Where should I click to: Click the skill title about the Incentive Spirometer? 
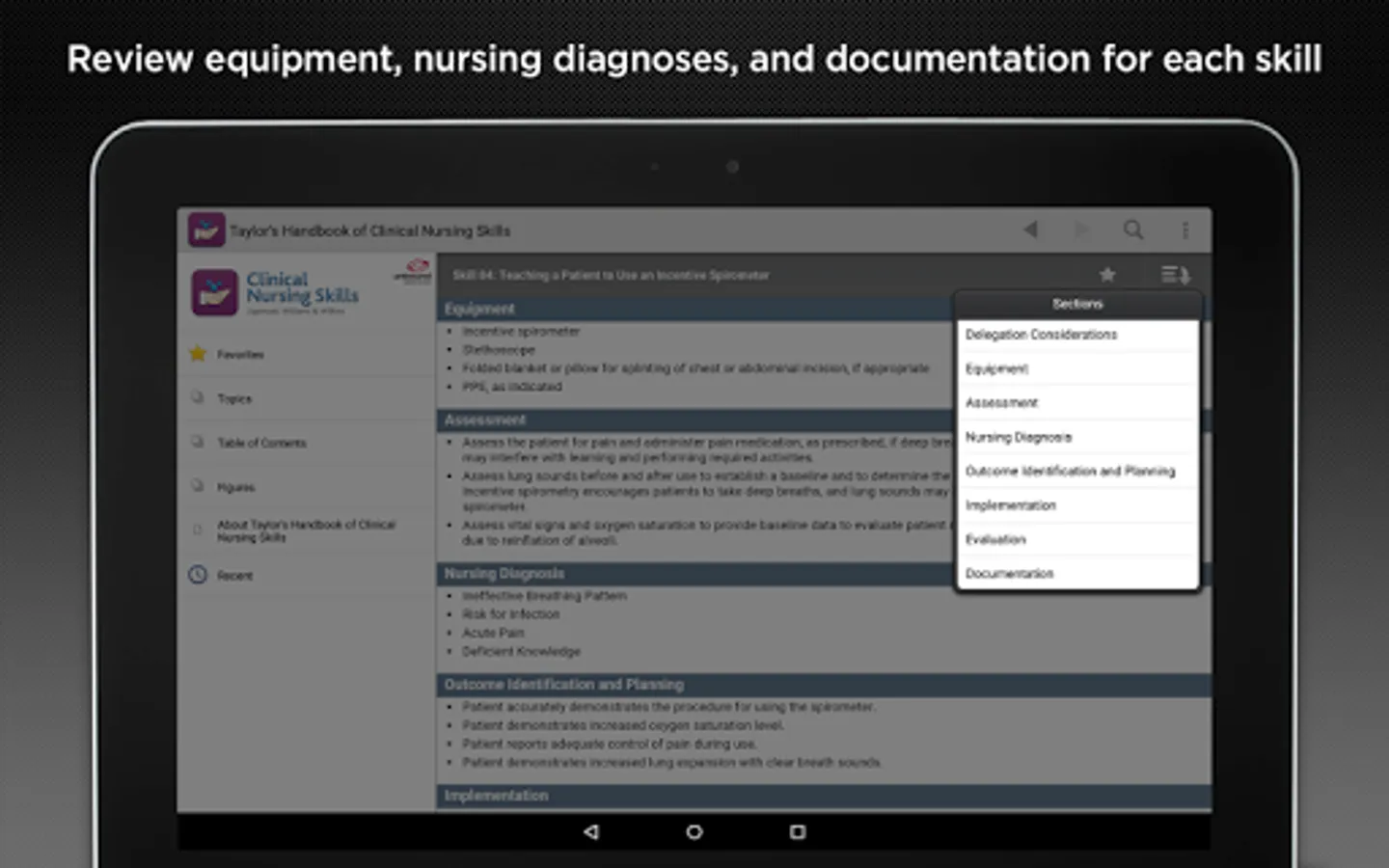click(x=612, y=275)
